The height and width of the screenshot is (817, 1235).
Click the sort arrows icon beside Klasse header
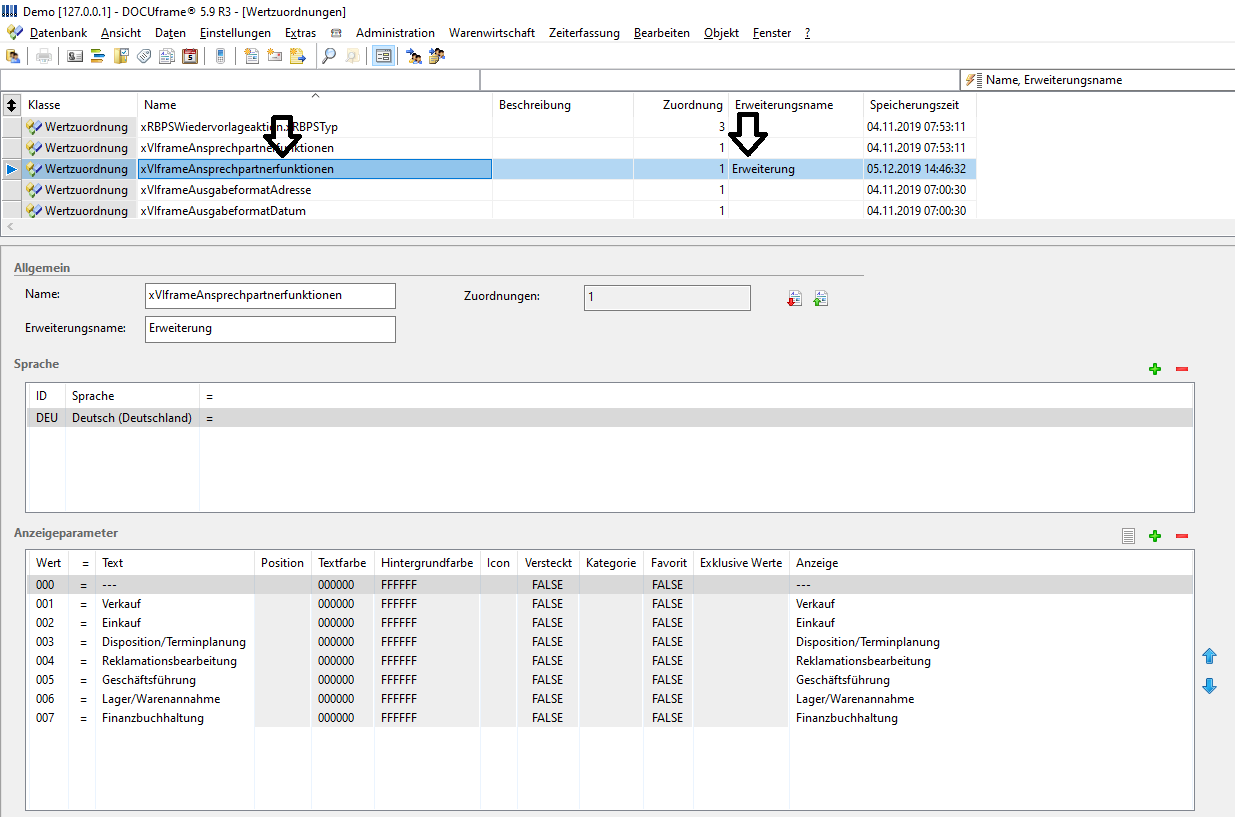pyautogui.click(x=12, y=104)
